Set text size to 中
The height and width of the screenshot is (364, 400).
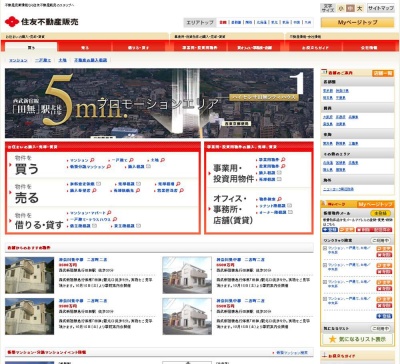[350, 8]
